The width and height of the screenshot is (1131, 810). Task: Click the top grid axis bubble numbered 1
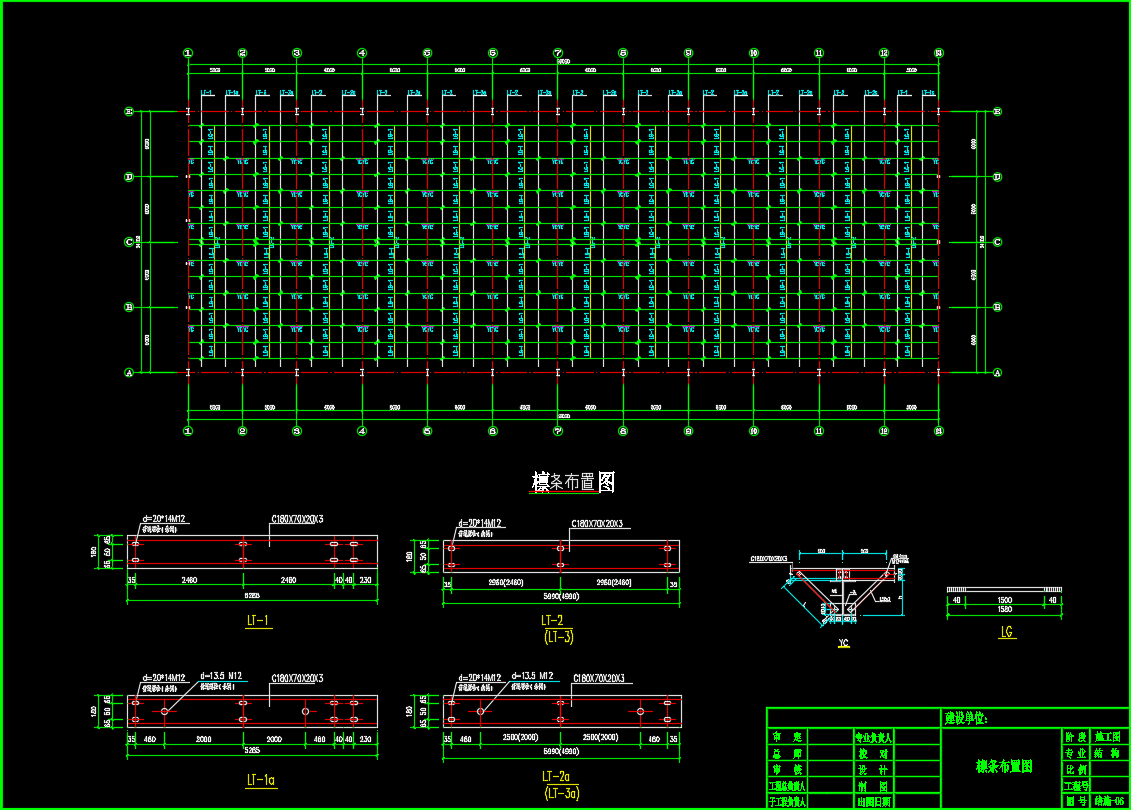click(x=188, y=53)
